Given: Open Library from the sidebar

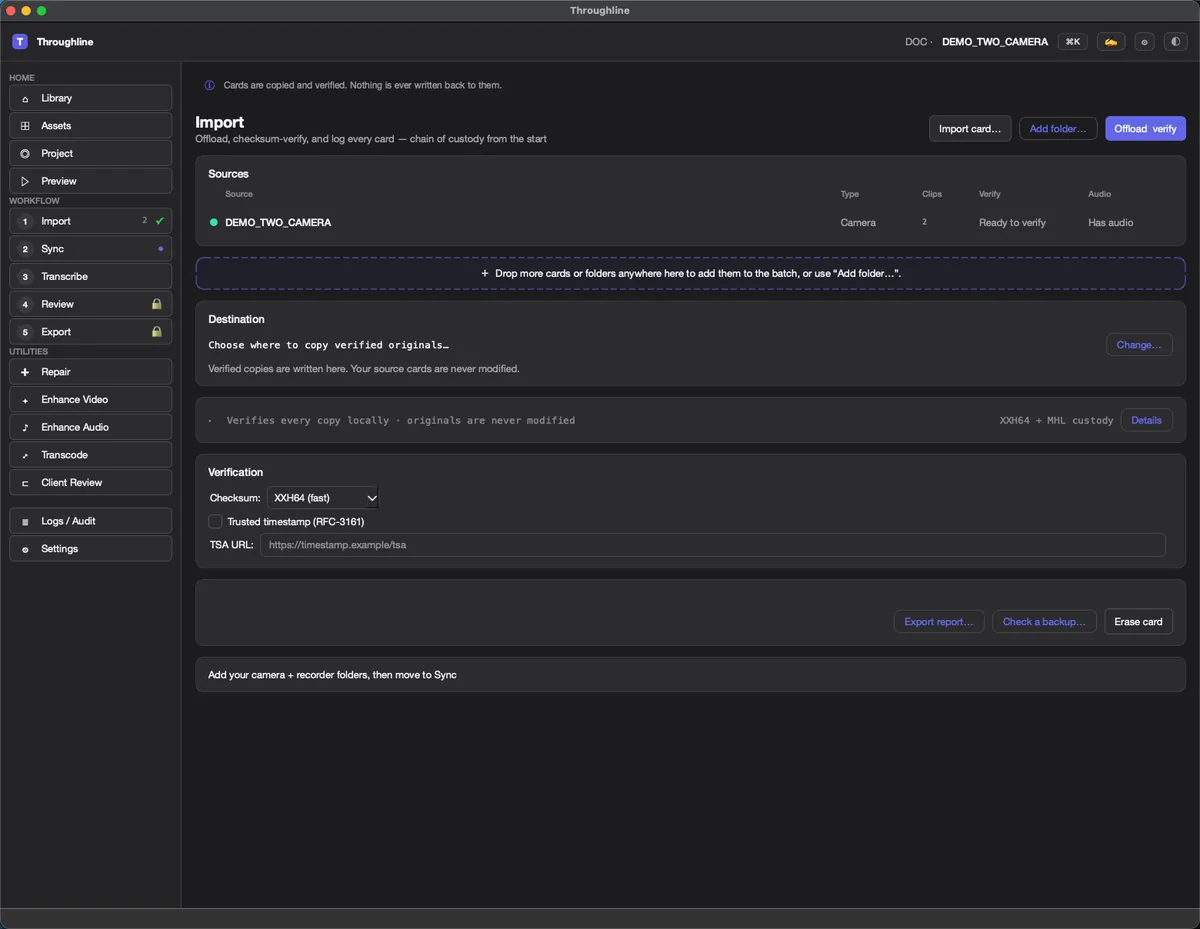Looking at the screenshot, I should 91,98.
